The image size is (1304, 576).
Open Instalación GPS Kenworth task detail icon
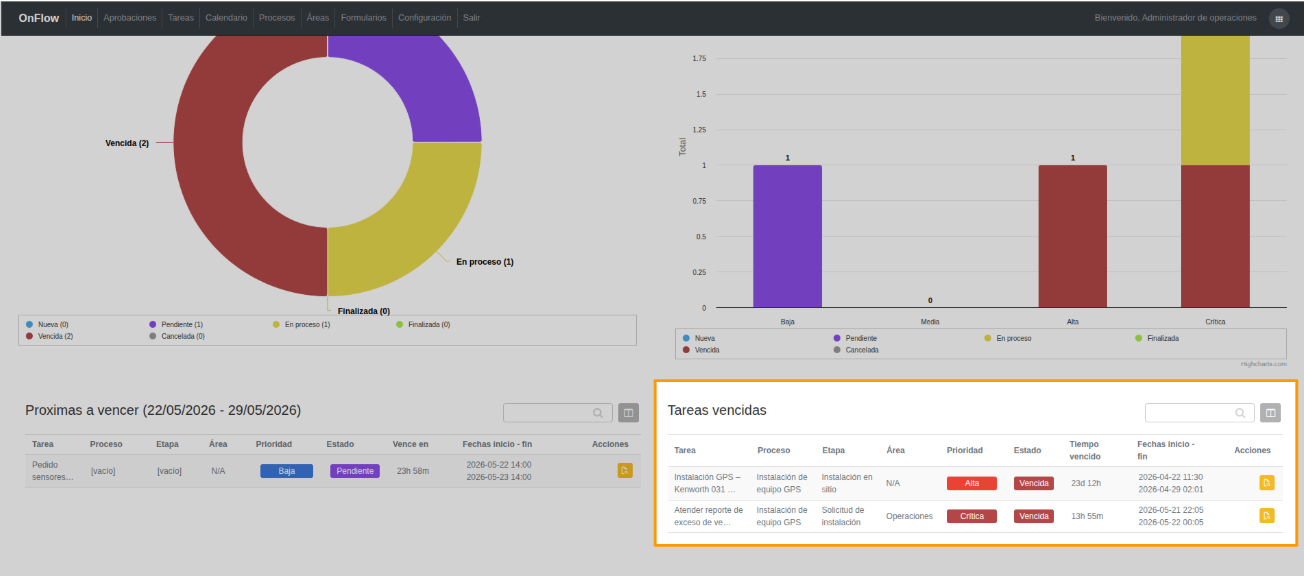[x=1267, y=483]
